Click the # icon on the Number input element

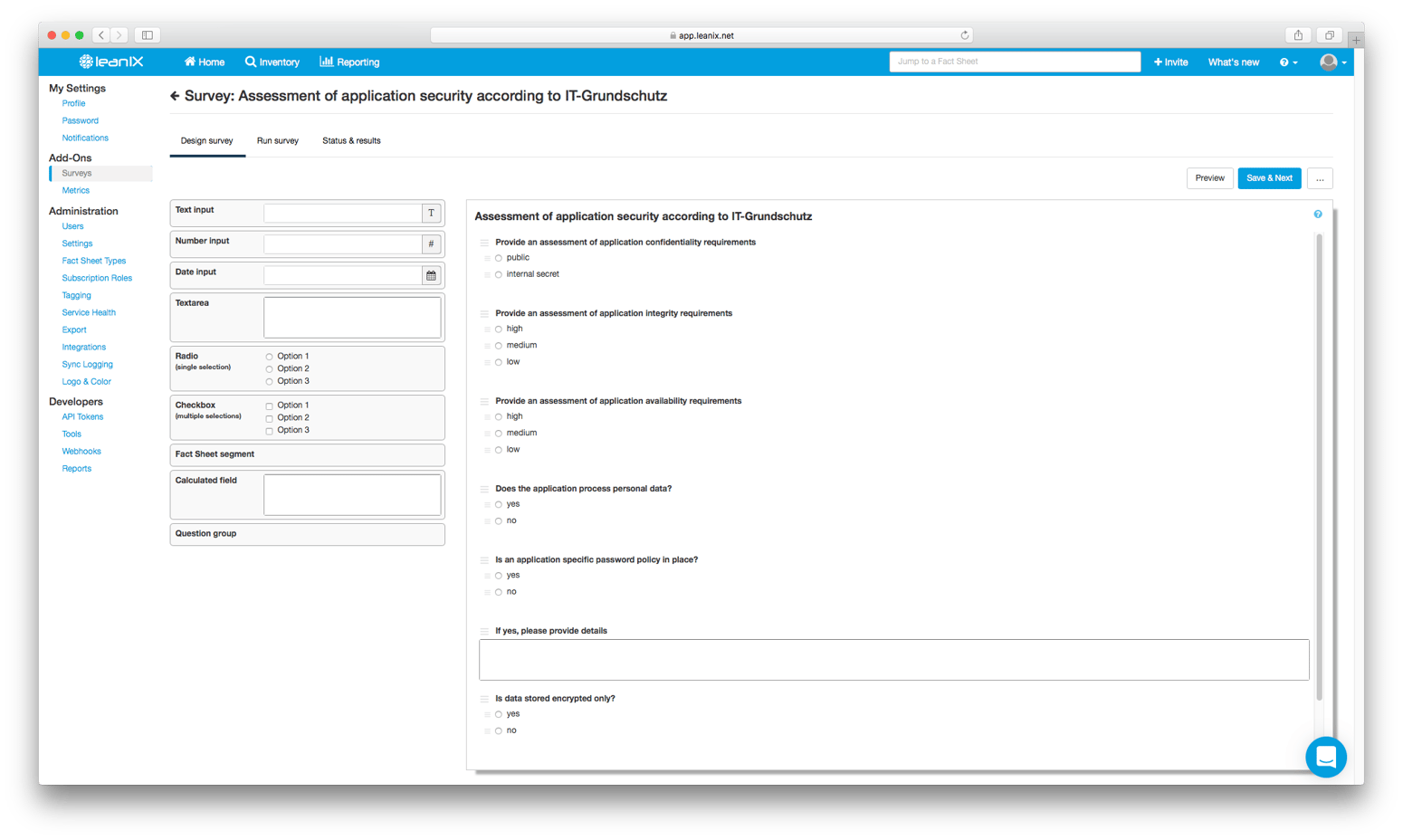click(x=431, y=243)
